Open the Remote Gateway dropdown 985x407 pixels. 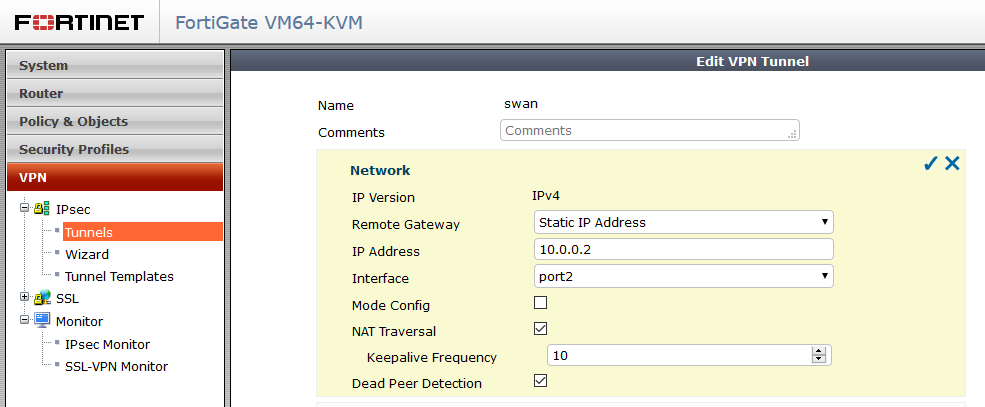683,222
